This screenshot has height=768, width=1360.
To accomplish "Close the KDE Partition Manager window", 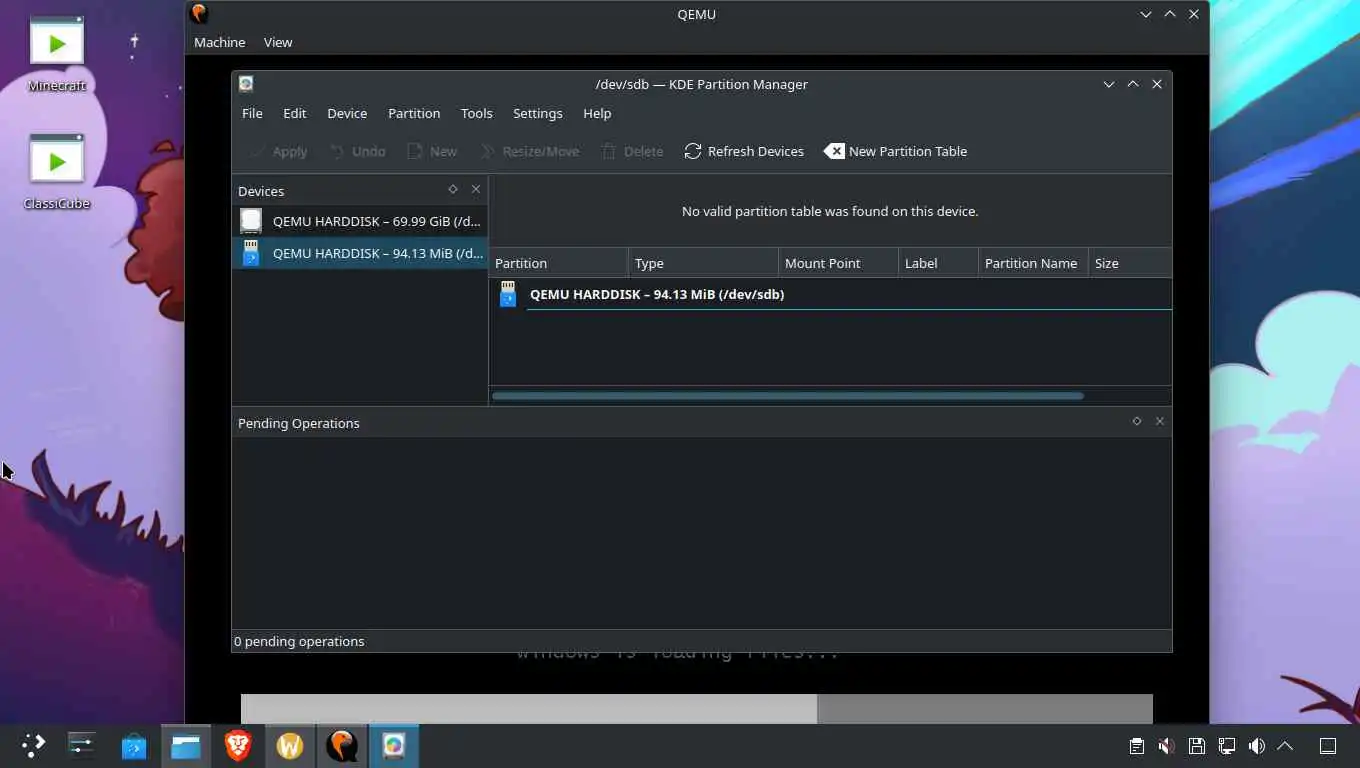I will [x=1157, y=84].
